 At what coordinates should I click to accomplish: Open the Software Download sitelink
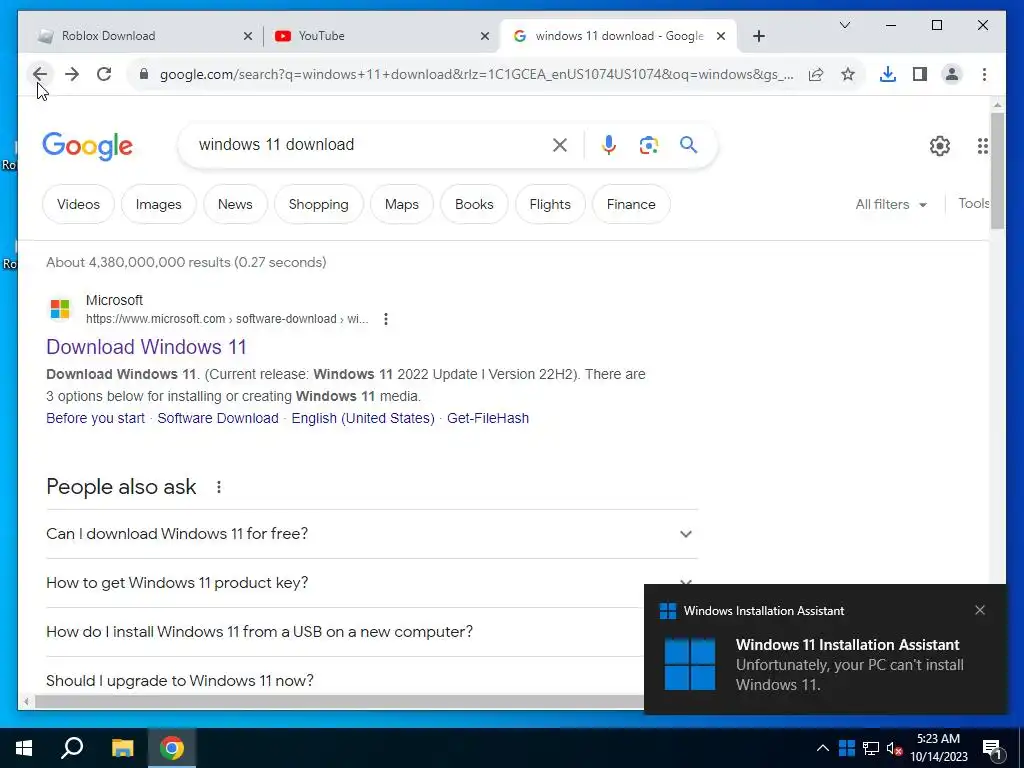[218, 419]
